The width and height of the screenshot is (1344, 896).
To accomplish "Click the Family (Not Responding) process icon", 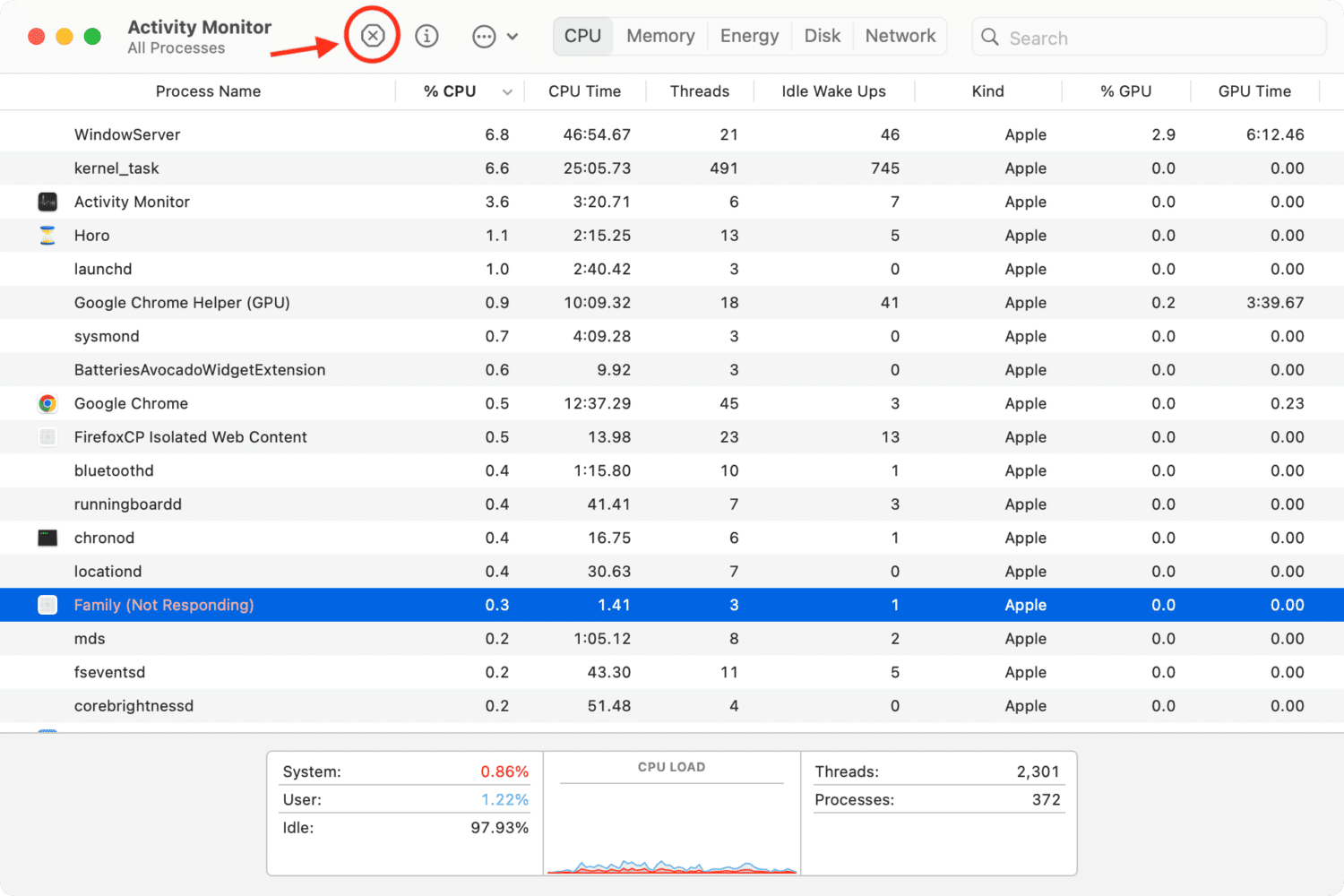I will coord(47,605).
